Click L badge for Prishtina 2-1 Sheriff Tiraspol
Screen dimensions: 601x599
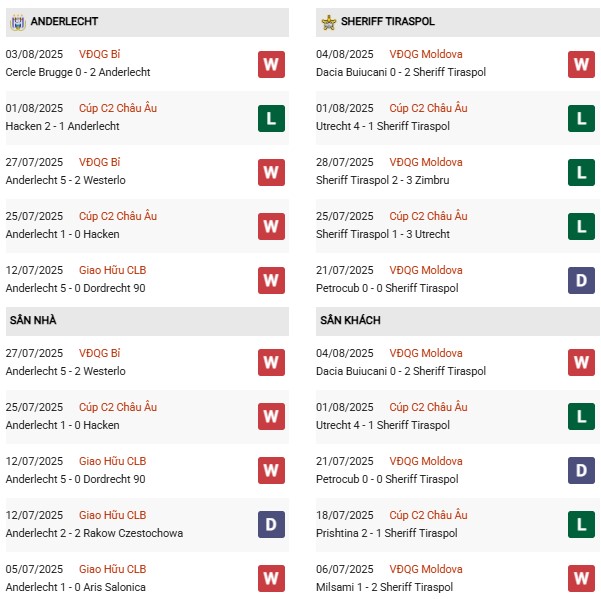[x=581, y=525]
